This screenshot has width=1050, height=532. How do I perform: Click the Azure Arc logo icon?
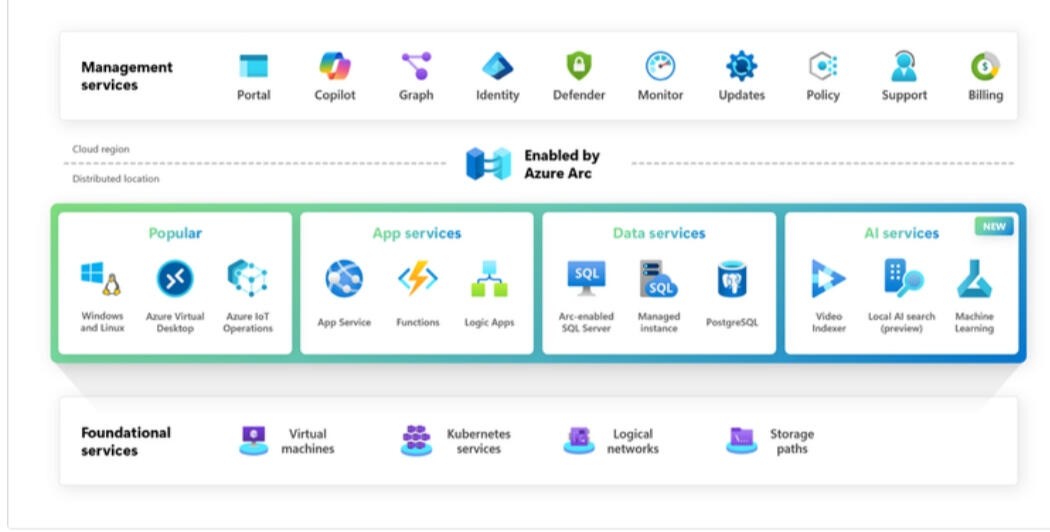pos(488,163)
